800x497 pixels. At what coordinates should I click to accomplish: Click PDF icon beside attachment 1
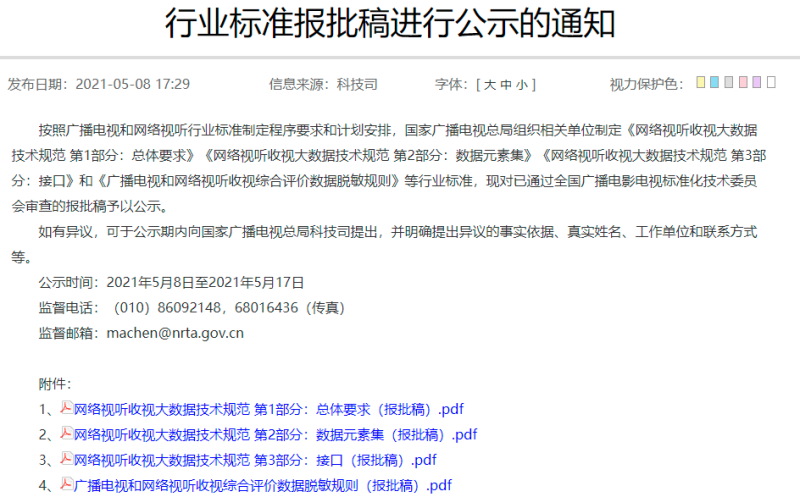pos(67,407)
